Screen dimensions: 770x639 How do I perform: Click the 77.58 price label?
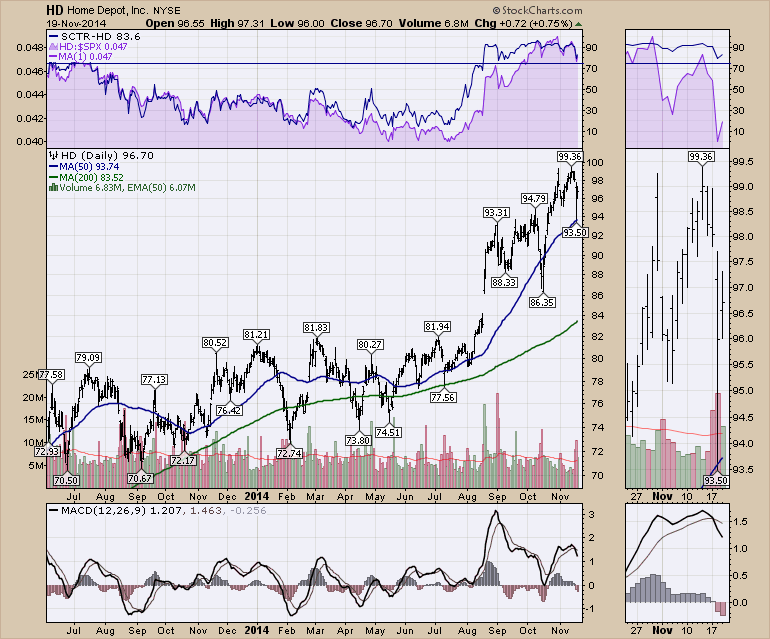point(51,375)
